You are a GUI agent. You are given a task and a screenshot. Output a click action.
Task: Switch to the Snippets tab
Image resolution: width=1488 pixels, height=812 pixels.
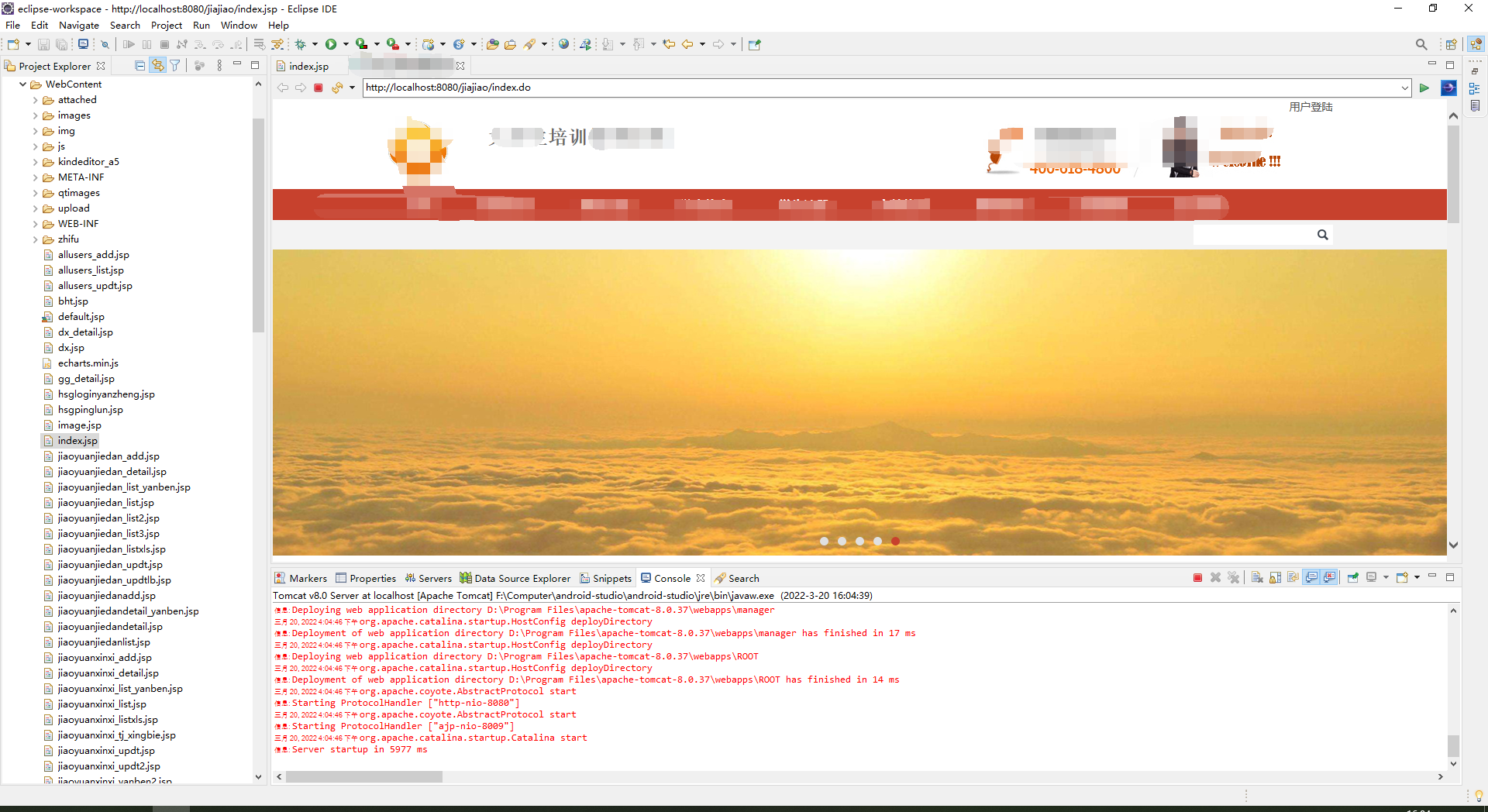[606, 578]
